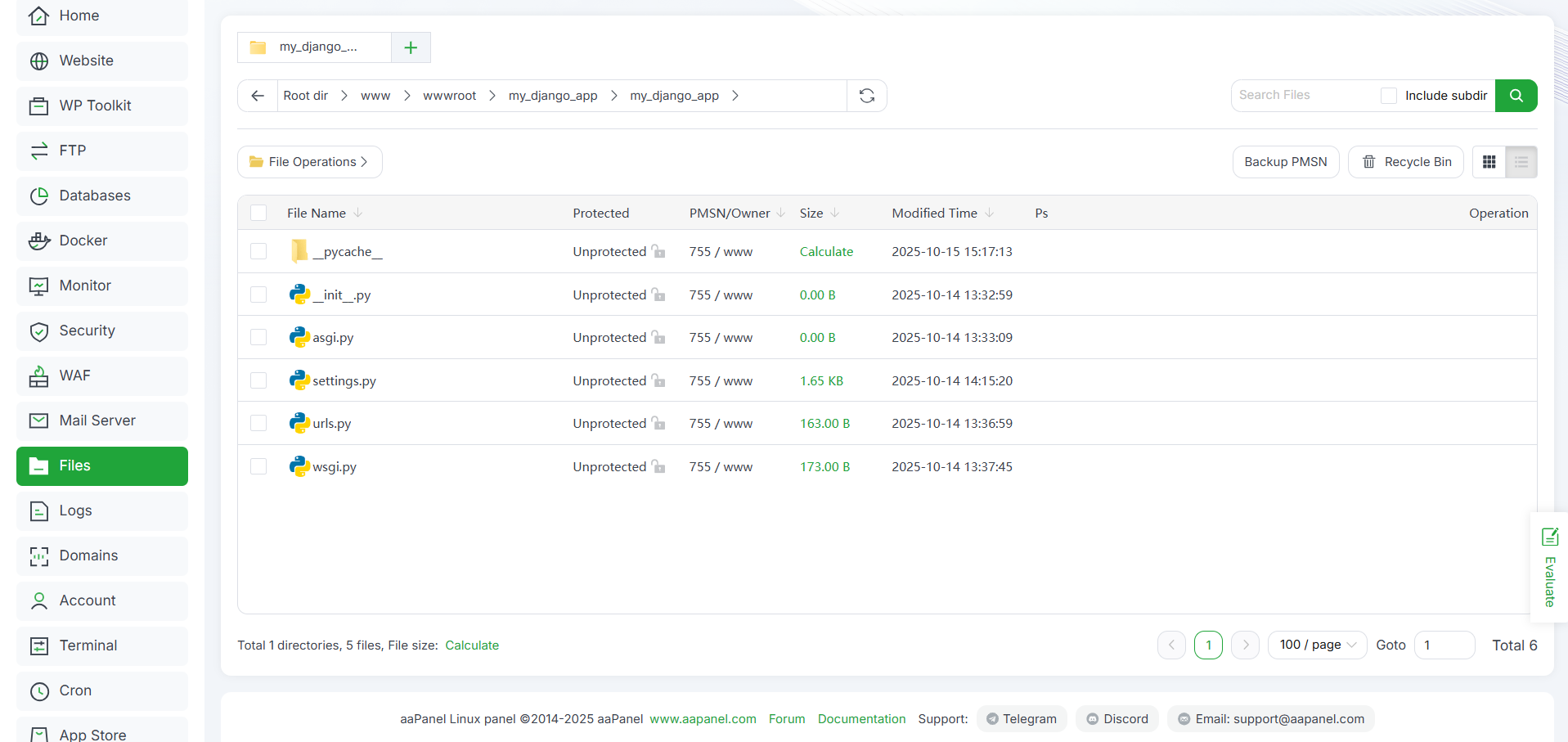Click the Goto page input field

pos(1444,645)
